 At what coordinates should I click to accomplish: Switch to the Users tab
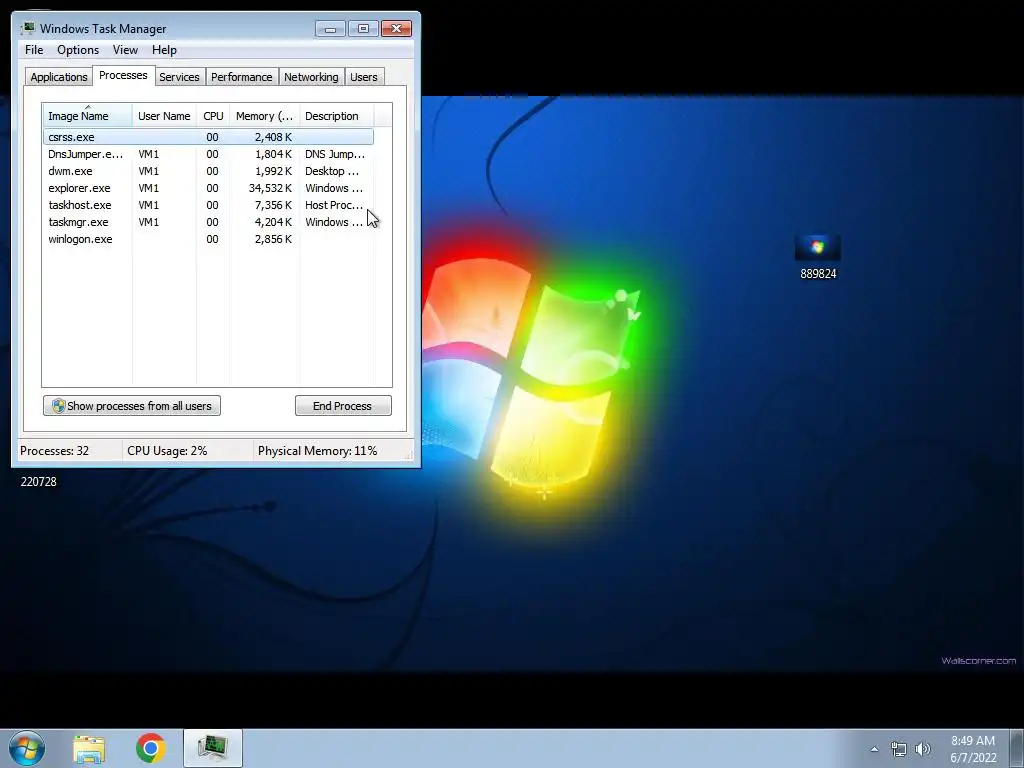(x=364, y=77)
